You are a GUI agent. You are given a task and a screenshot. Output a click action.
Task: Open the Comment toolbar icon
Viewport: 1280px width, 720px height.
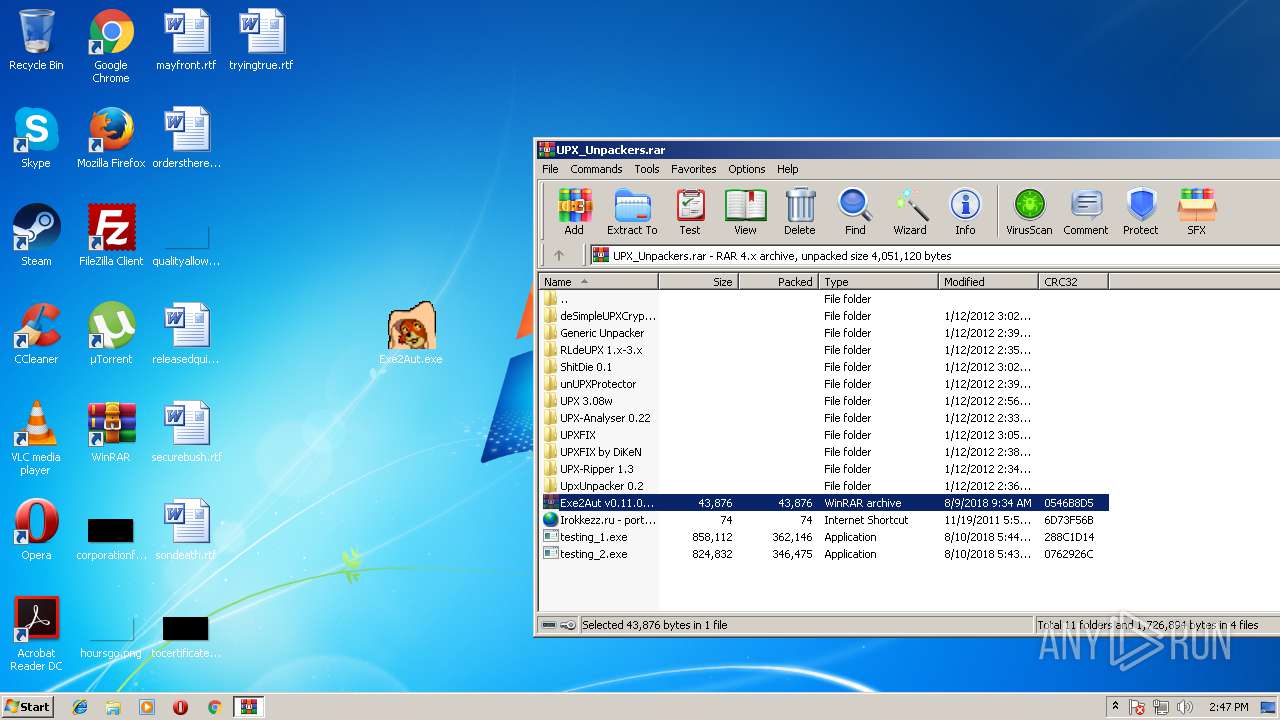tap(1086, 212)
